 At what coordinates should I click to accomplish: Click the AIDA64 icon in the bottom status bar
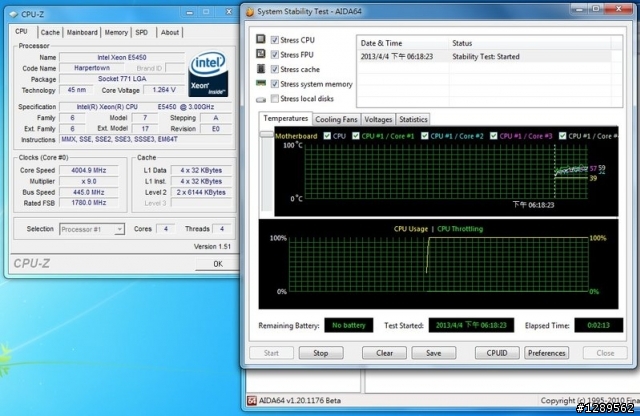click(x=252, y=400)
